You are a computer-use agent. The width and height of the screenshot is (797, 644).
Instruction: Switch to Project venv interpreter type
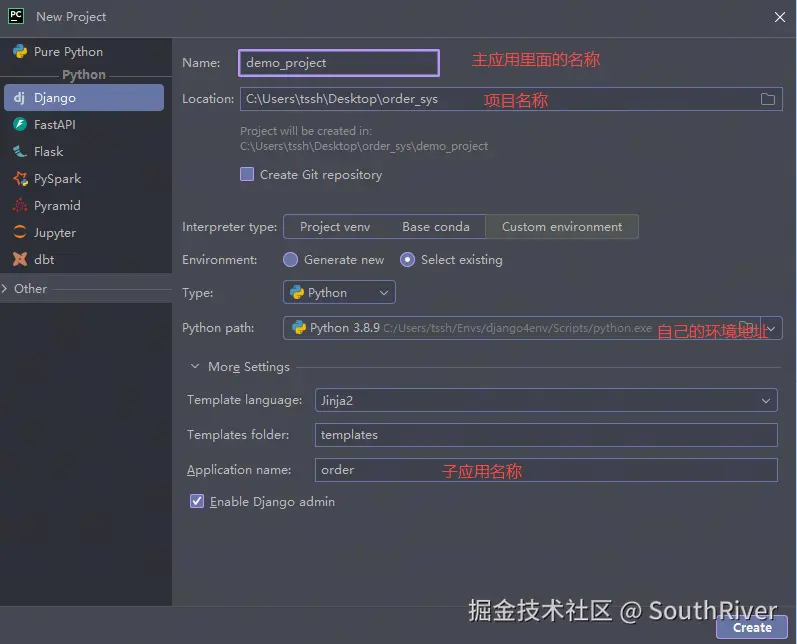point(335,227)
